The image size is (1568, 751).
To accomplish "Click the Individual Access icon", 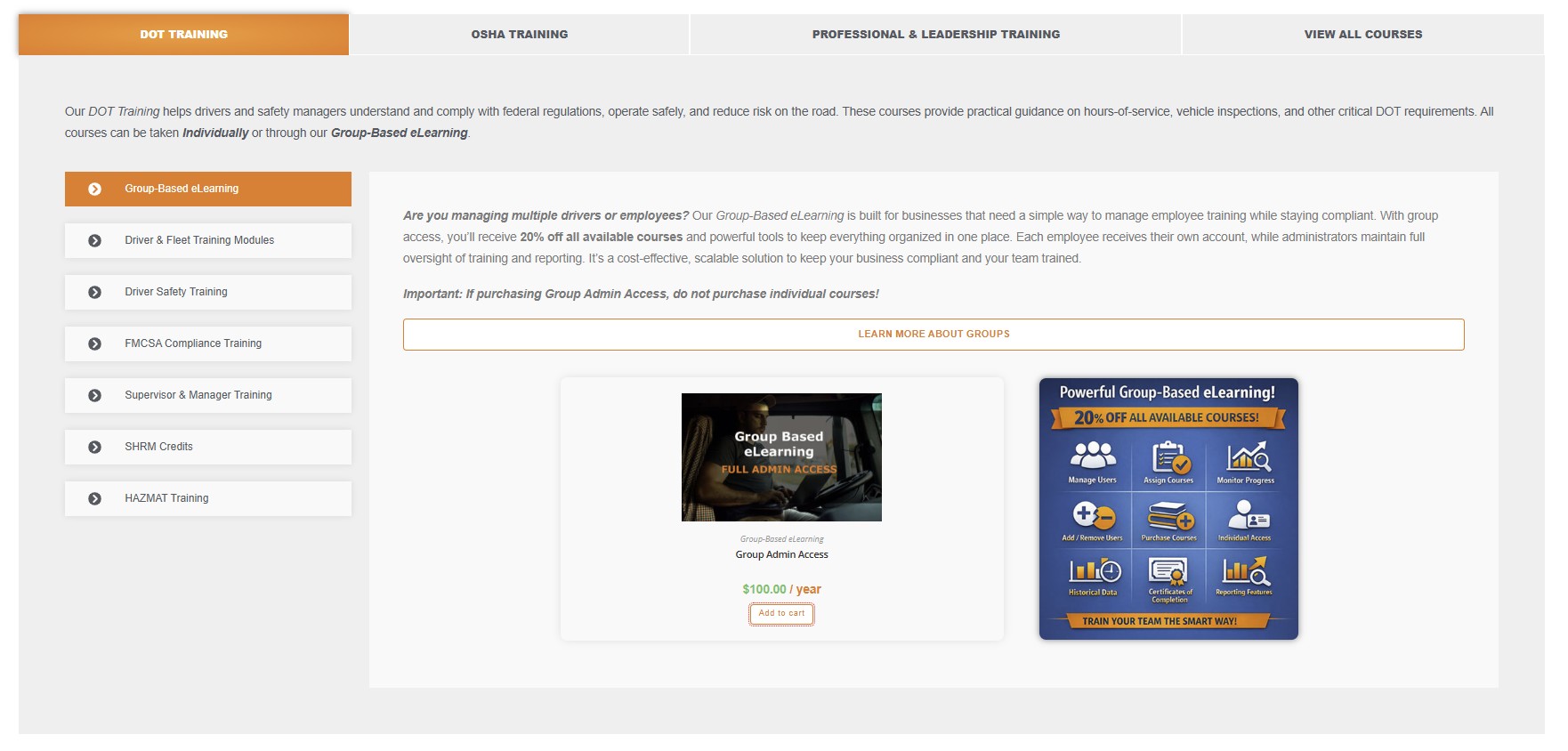I will click(x=1246, y=515).
